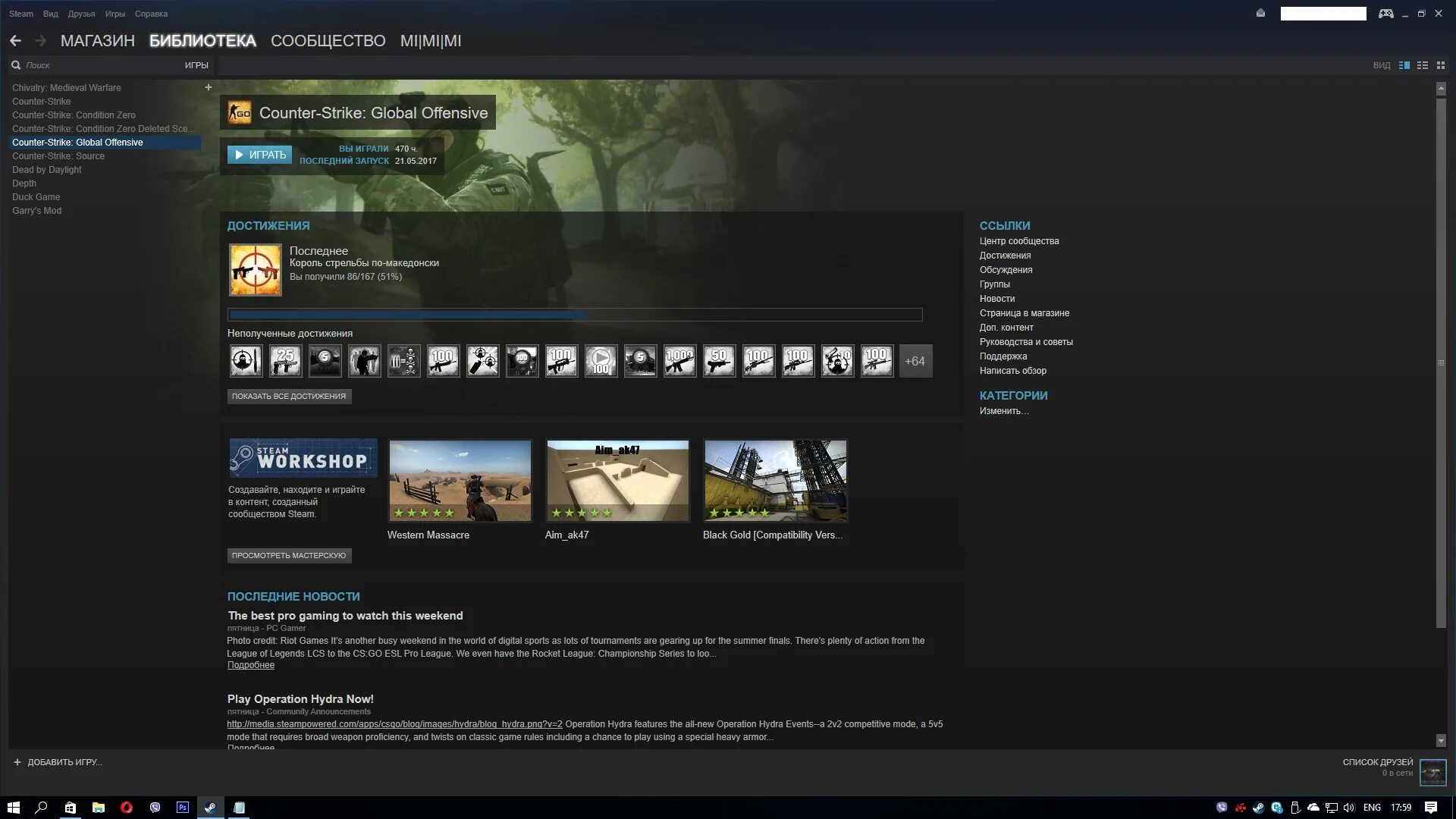Open the Photoshop taskbar icon
This screenshot has width=1456, height=819.
[183, 808]
